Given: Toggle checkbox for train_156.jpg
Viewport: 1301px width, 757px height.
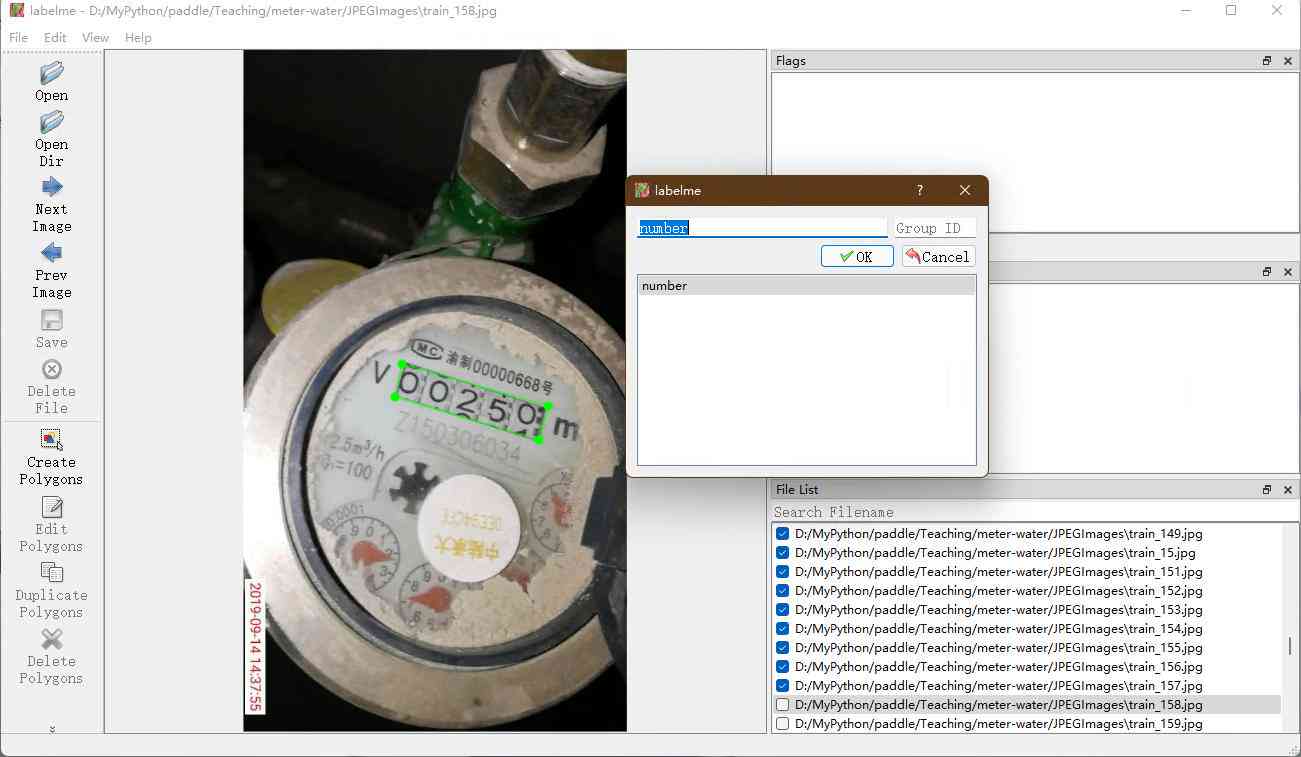Looking at the screenshot, I should coord(783,667).
